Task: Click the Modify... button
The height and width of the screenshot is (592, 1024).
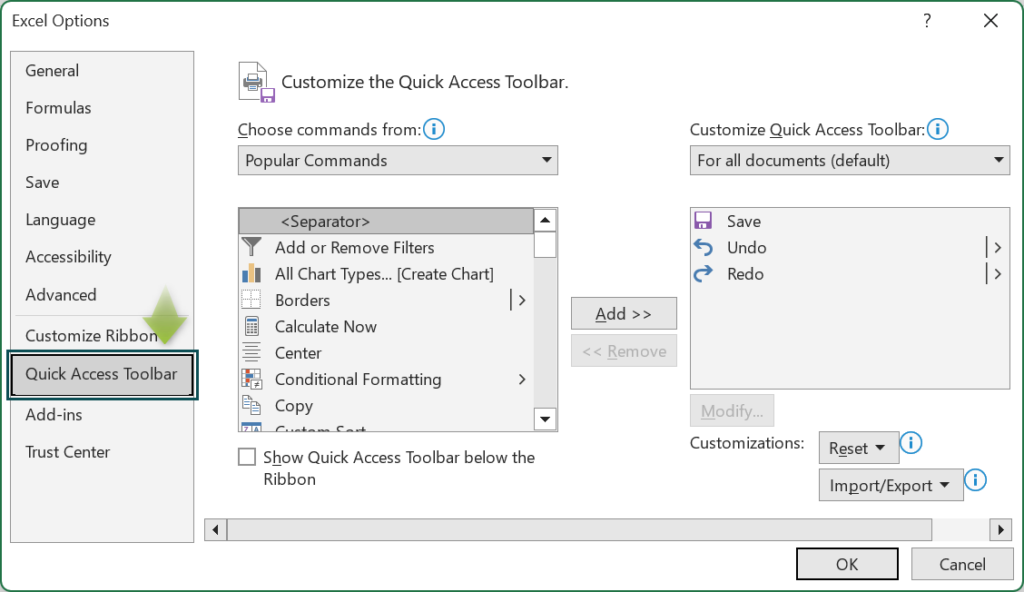Action: point(731,411)
